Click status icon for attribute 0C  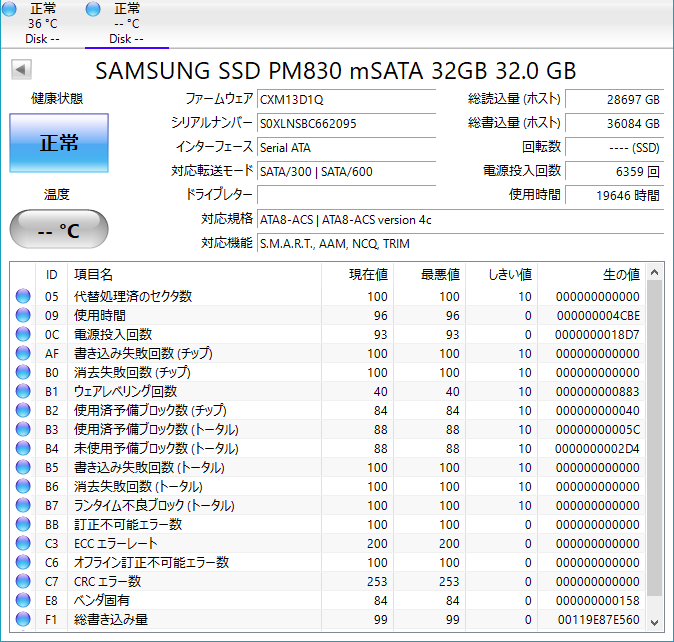(x=23, y=334)
